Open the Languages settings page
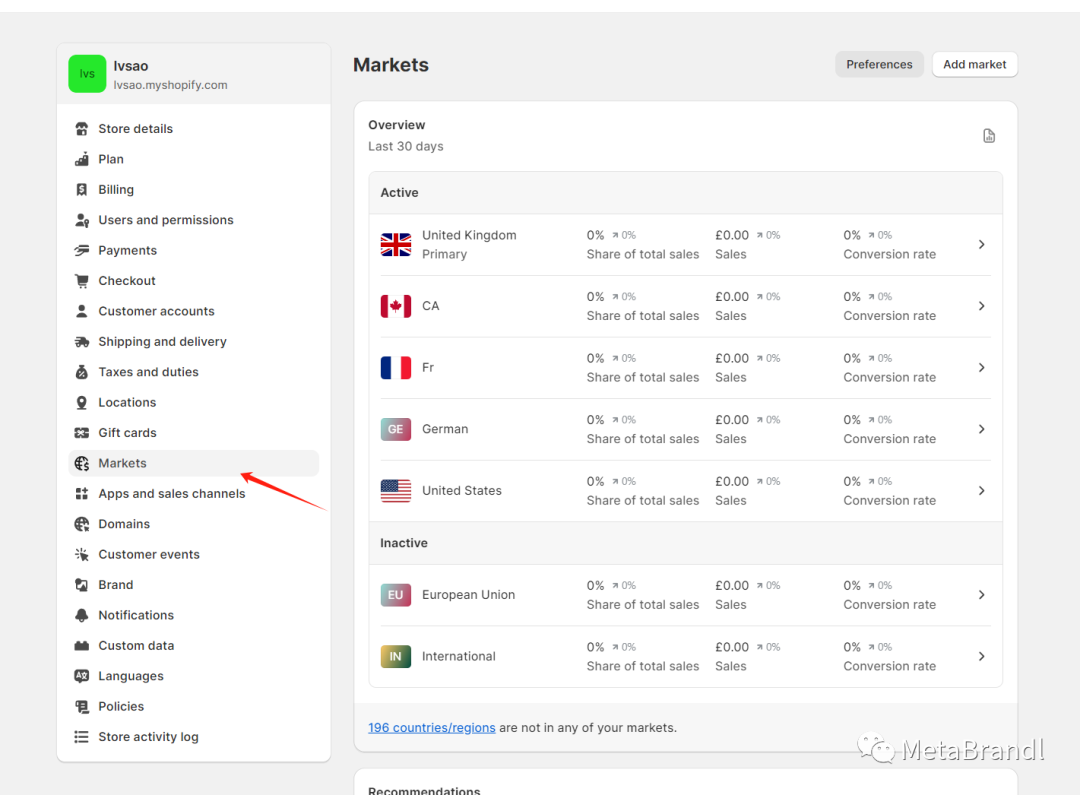The height and width of the screenshot is (795, 1080). click(194, 676)
